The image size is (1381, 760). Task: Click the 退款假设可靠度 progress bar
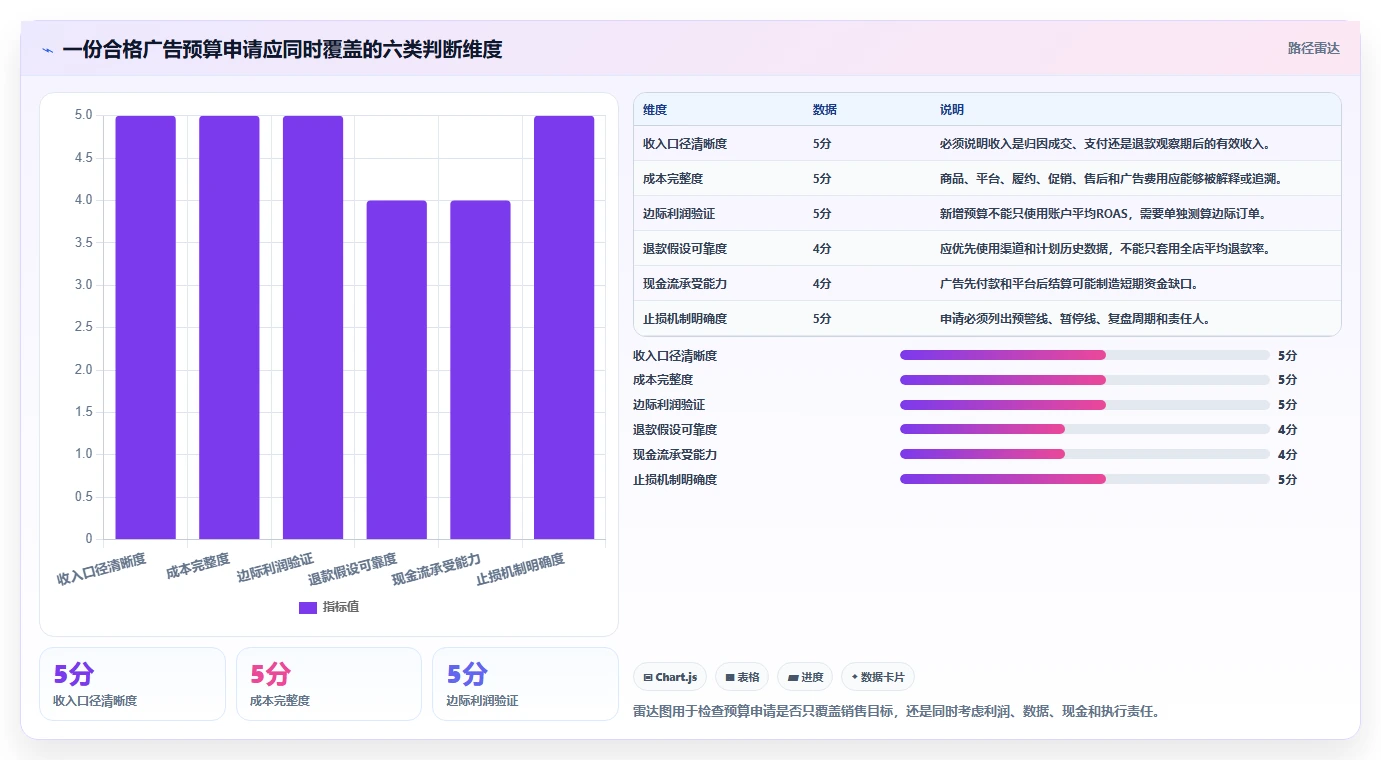[1085, 429]
